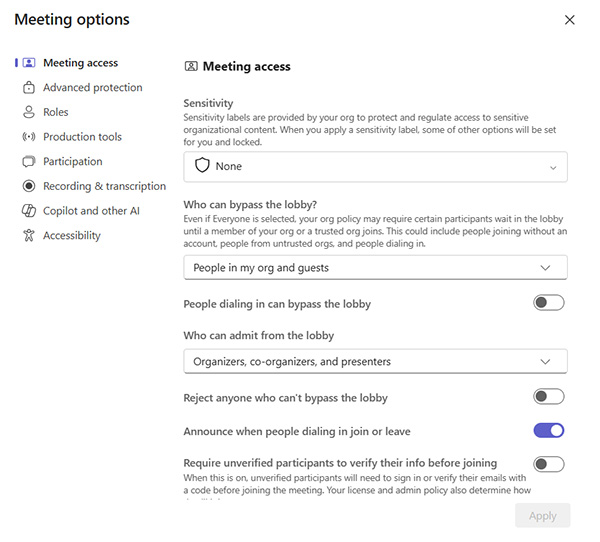
Task: Click the Production tools broadcast icon
Action: pos(29,137)
